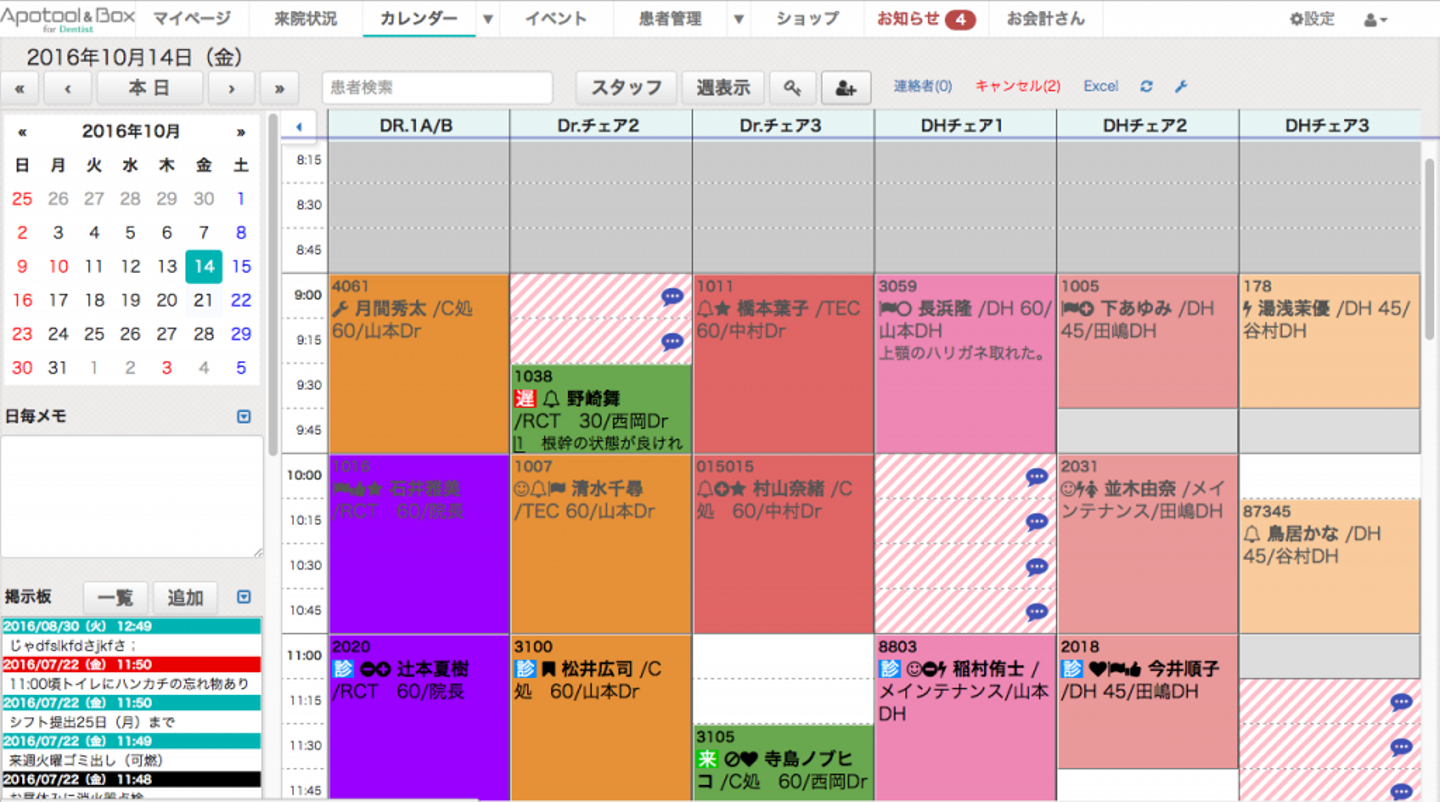
Task: Open 設定 with the gear icon
Action: (x=1312, y=19)
